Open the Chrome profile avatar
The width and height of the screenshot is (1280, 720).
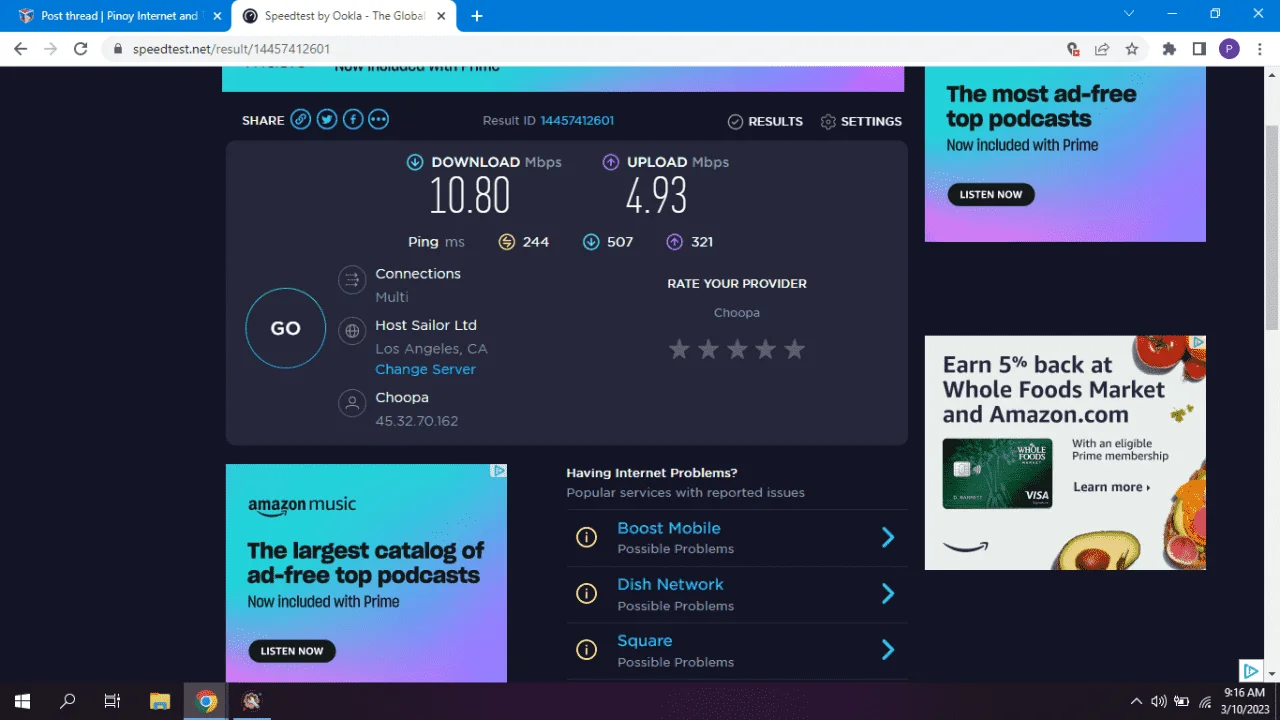[x=1230, y=49]
